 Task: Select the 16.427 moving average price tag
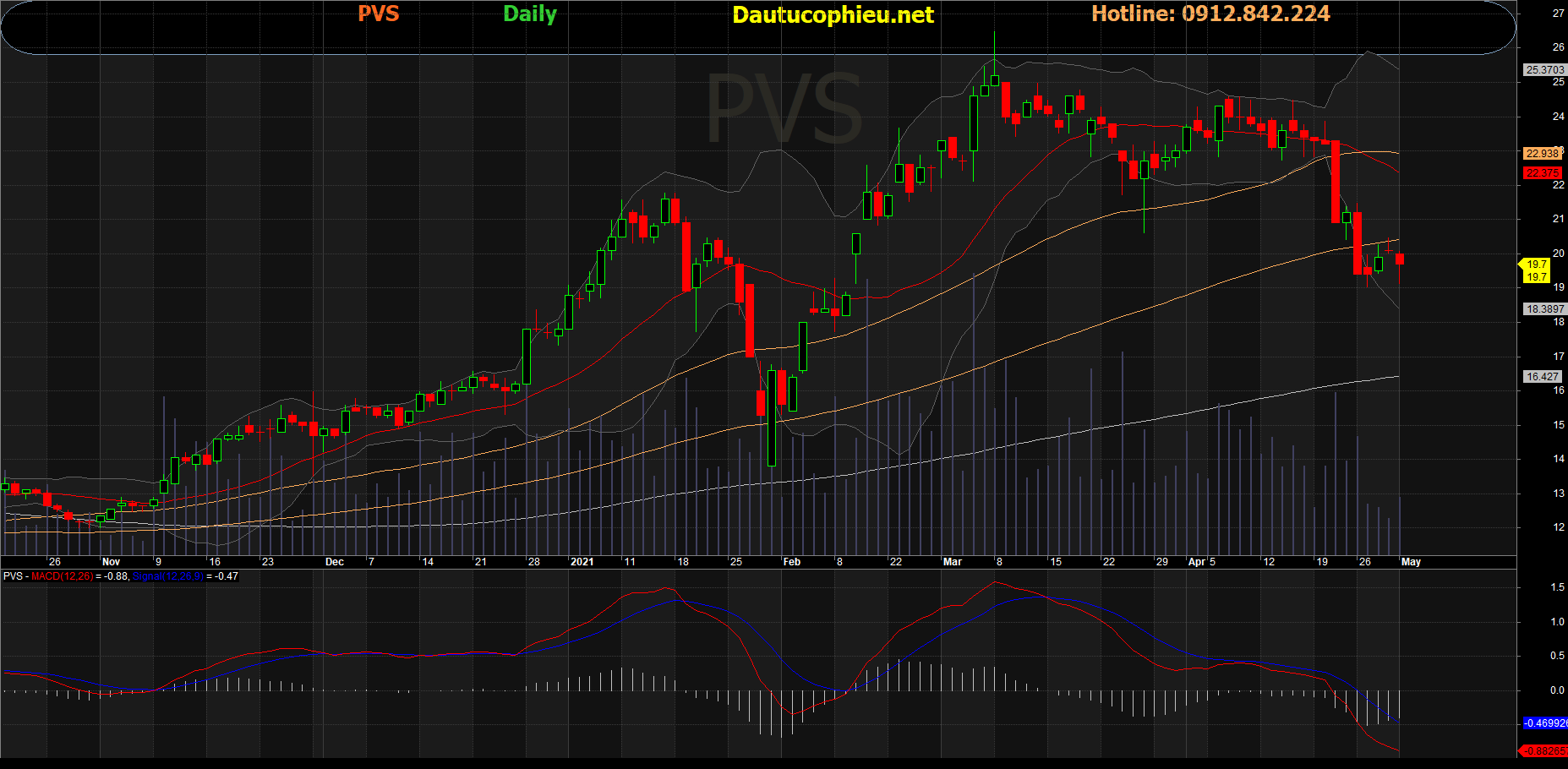[1543, 377]
